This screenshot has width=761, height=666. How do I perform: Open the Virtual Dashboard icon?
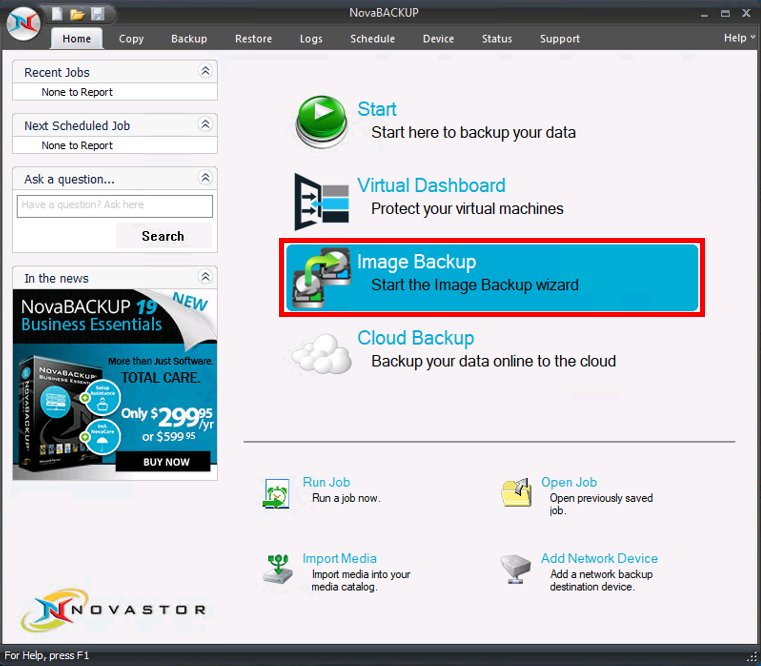pyautogui.click(x=321, y=201)
